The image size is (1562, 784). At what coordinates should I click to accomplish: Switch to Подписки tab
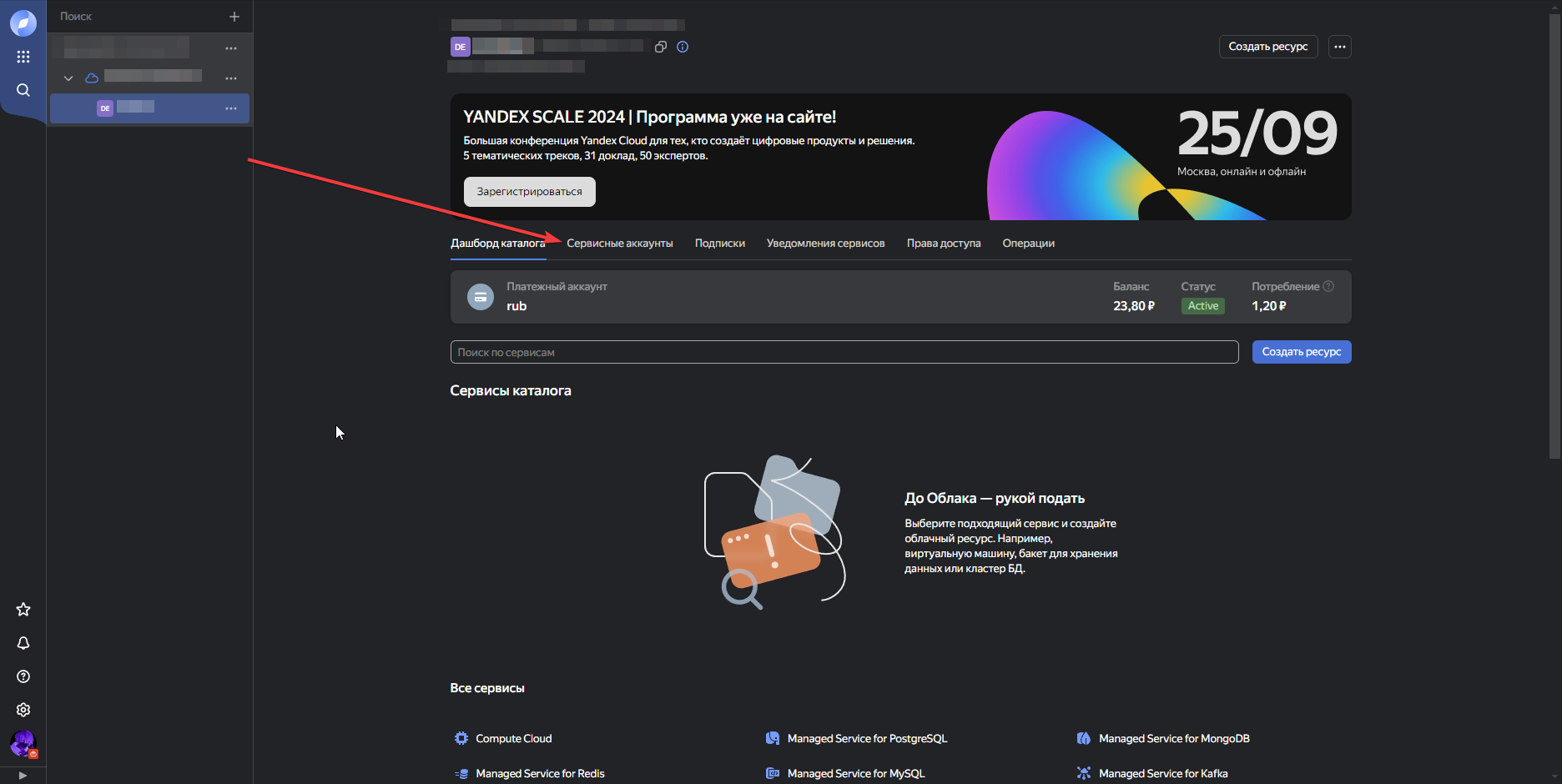point(720,243)
